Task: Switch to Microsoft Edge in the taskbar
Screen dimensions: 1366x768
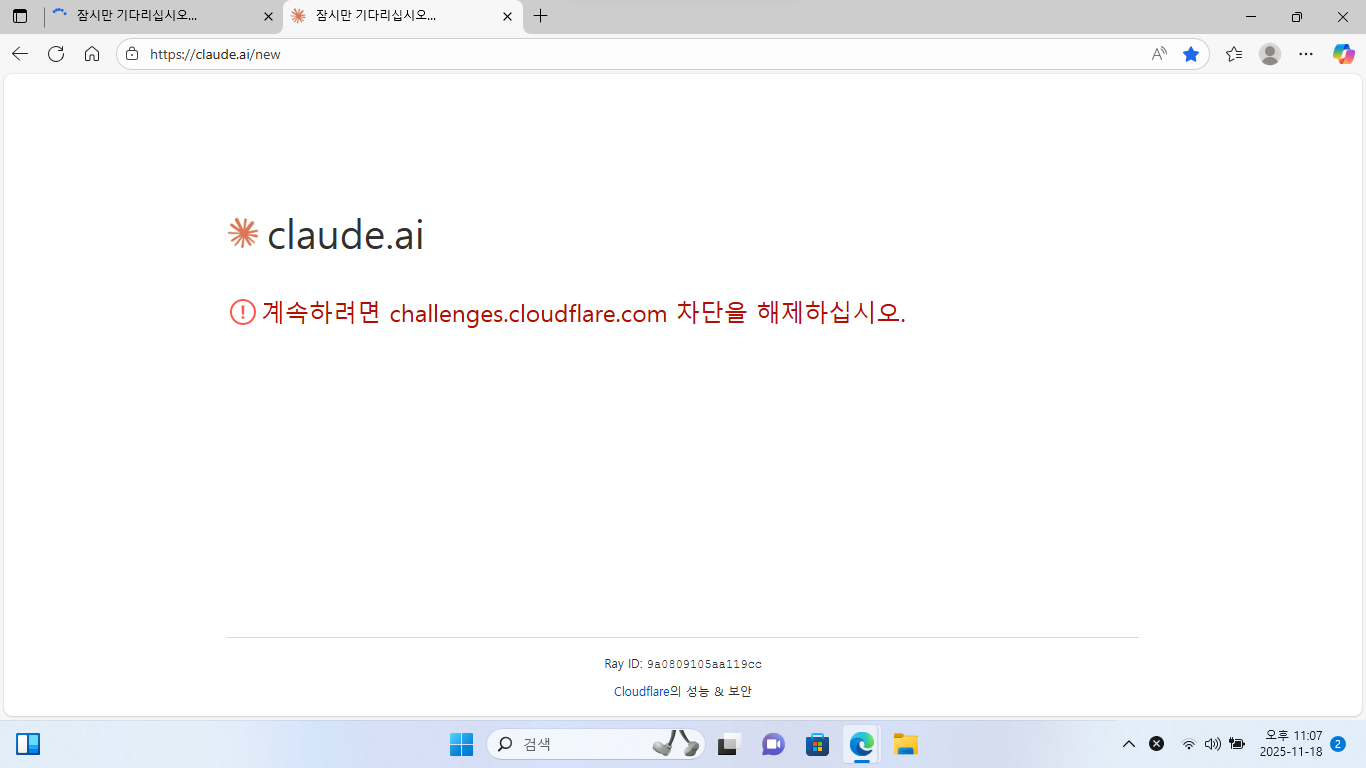Action: (861, 744)
